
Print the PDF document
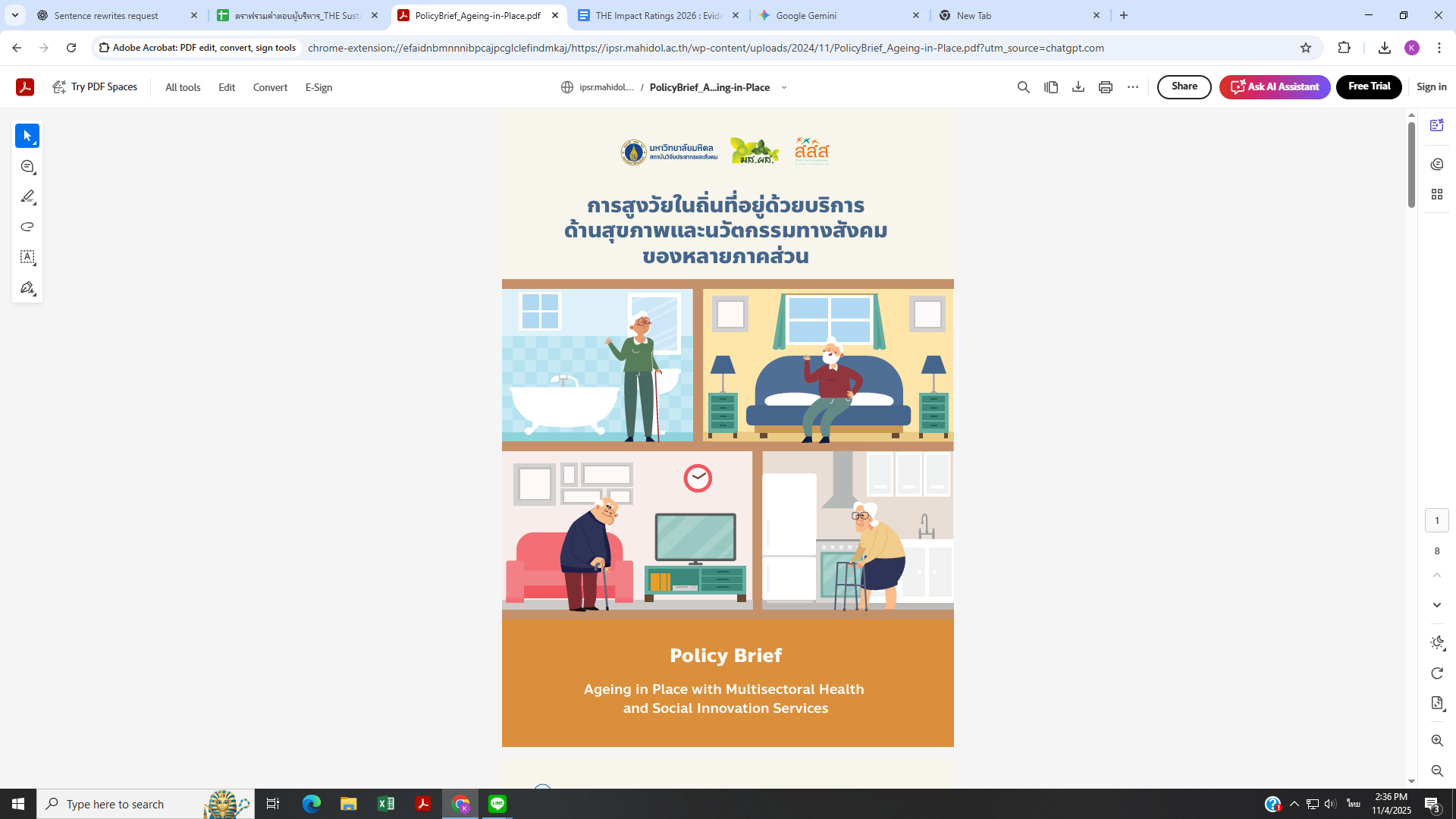click(x=1105, y=87)
